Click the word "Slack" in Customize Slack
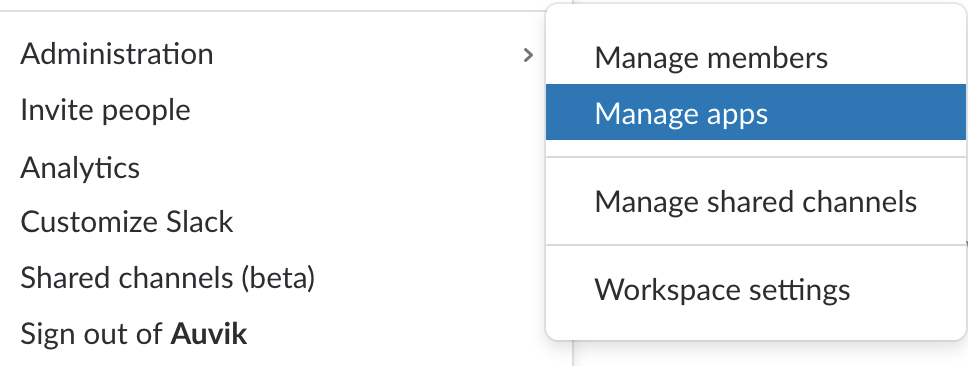Viewport: 968px width, 366px height. [200, 222]
